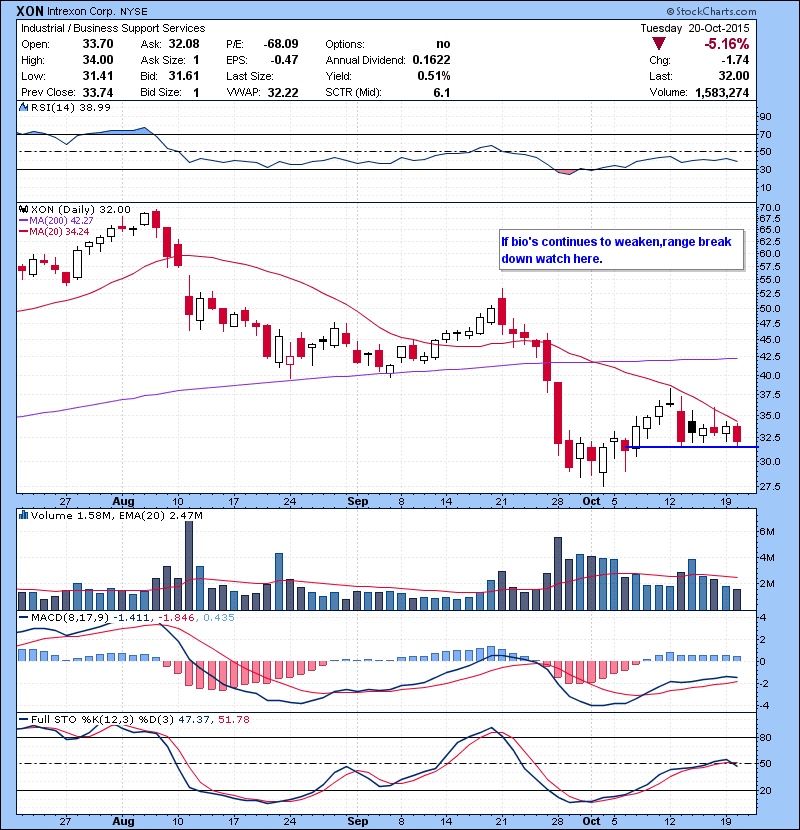Click the Annual Dividend value 0.1622
800x830 pixels.
tap(432, 60)
